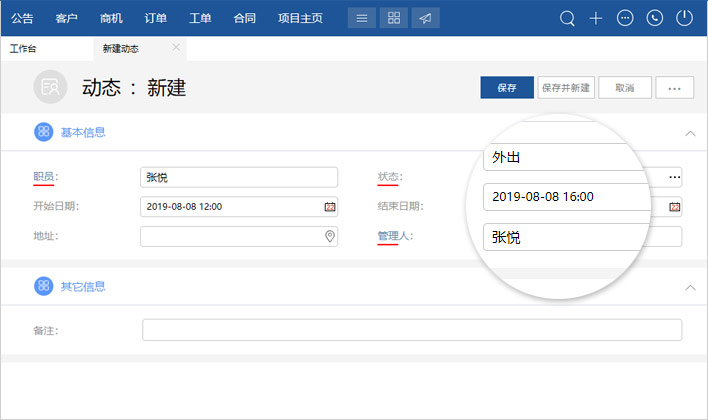Switch to the 工作台 tab

[23, 48]
